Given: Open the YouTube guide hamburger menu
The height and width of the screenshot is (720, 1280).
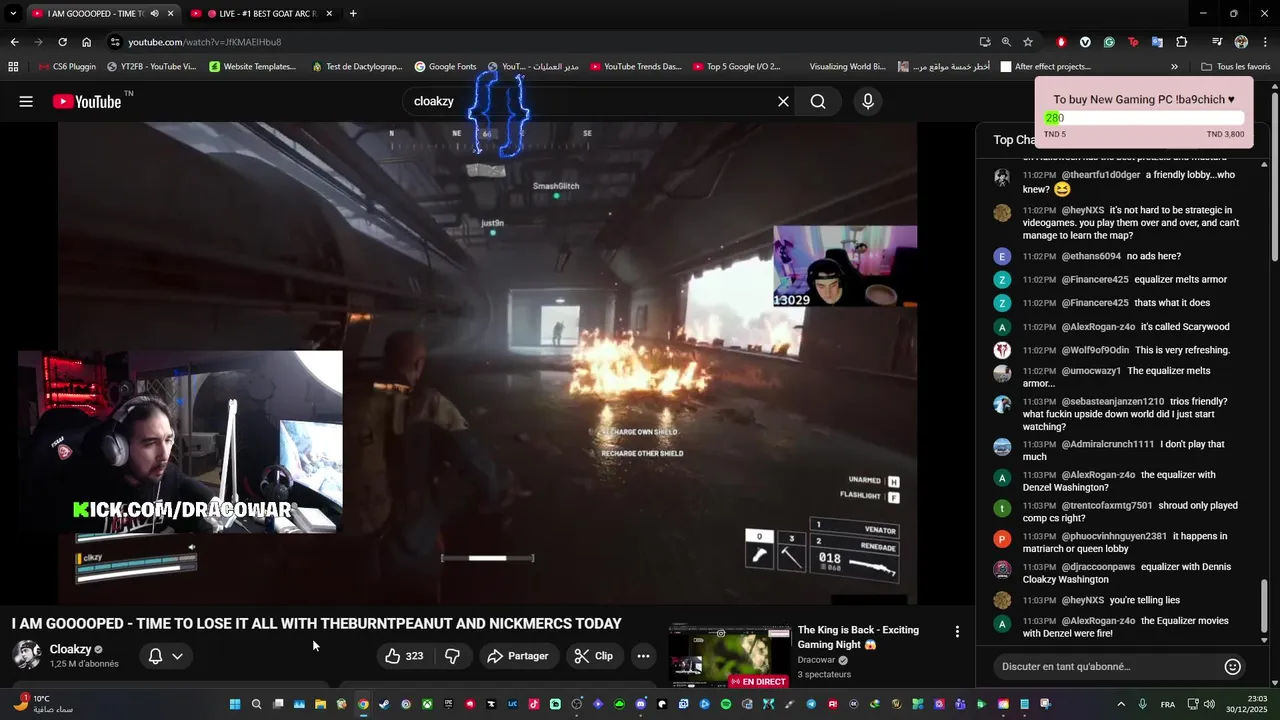Looking at the screenshot, I should [x=26, y=101].
